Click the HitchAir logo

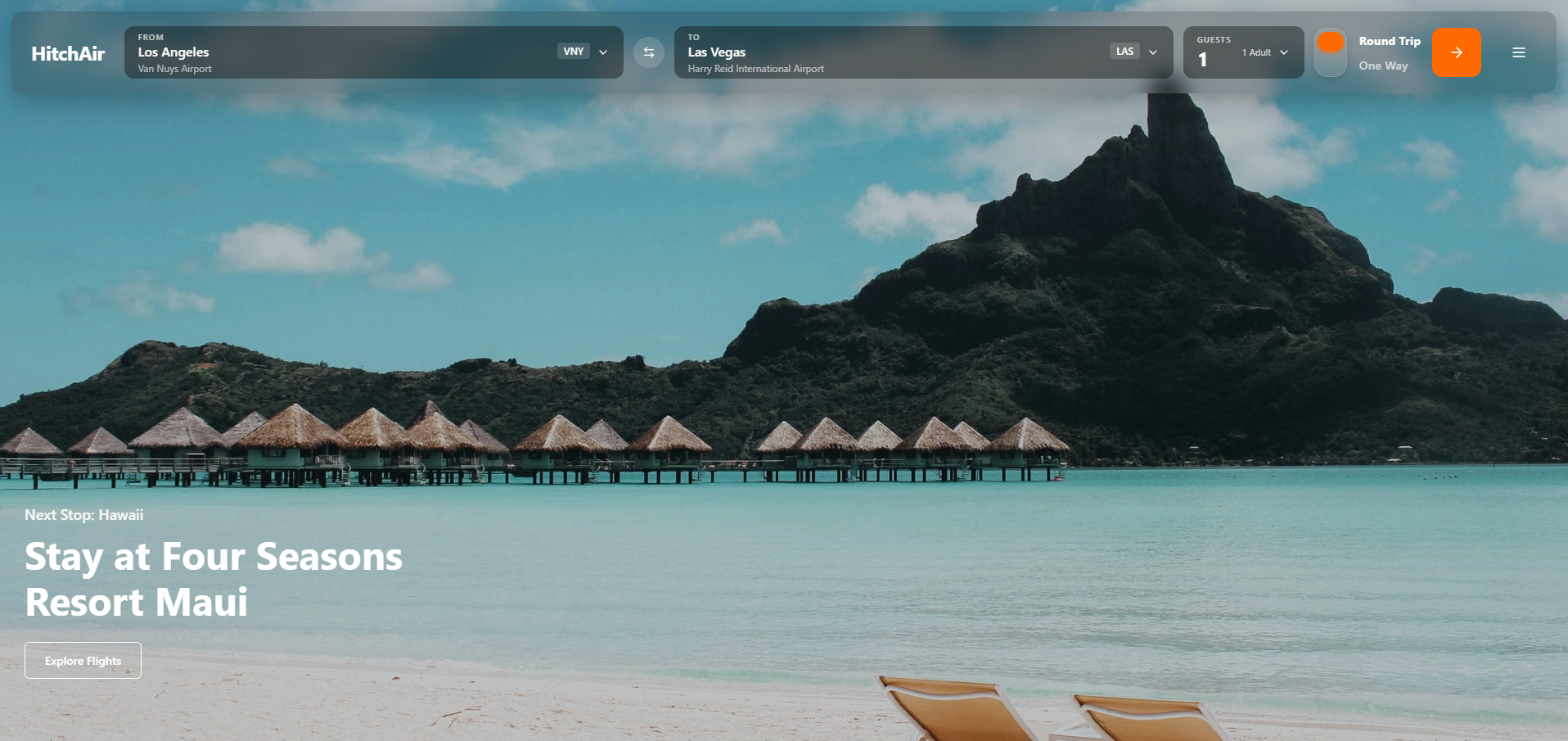click(x=68, y=53)
